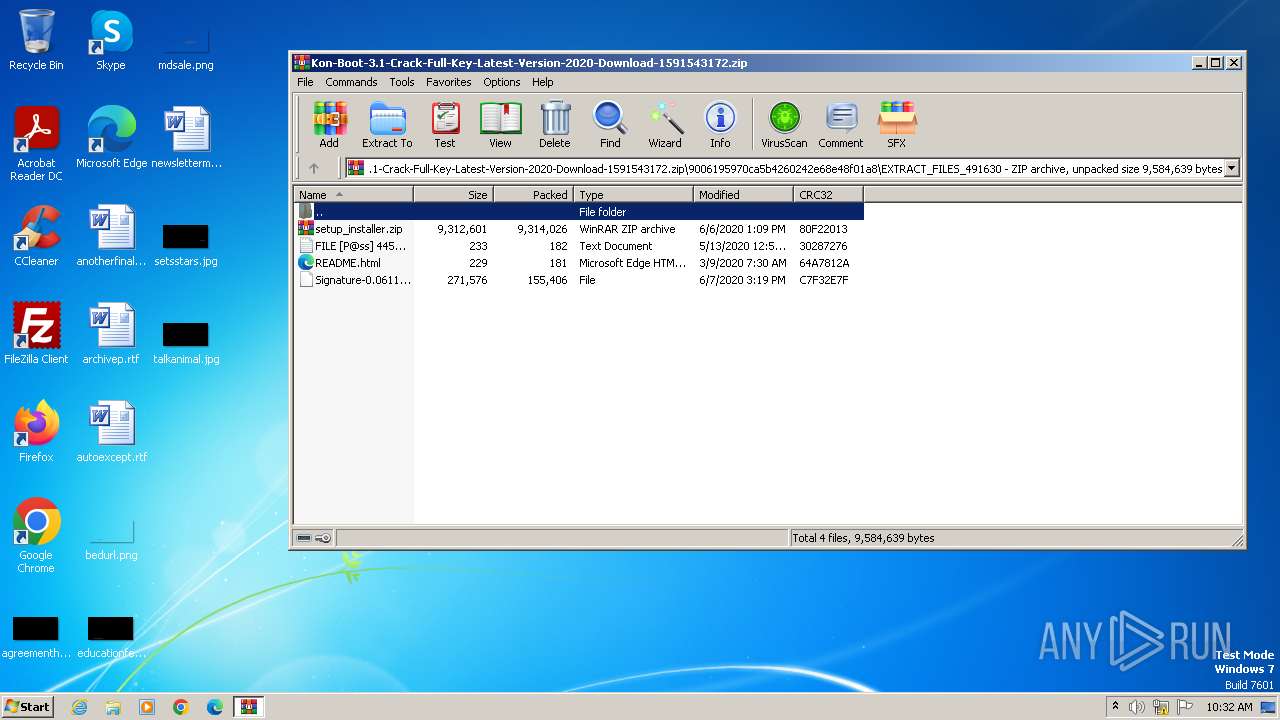Image resolution: width=1280 pixels, height=720 pixels.
Task: Select the FILE [P@ss] text document
Action: click(579, 246)
